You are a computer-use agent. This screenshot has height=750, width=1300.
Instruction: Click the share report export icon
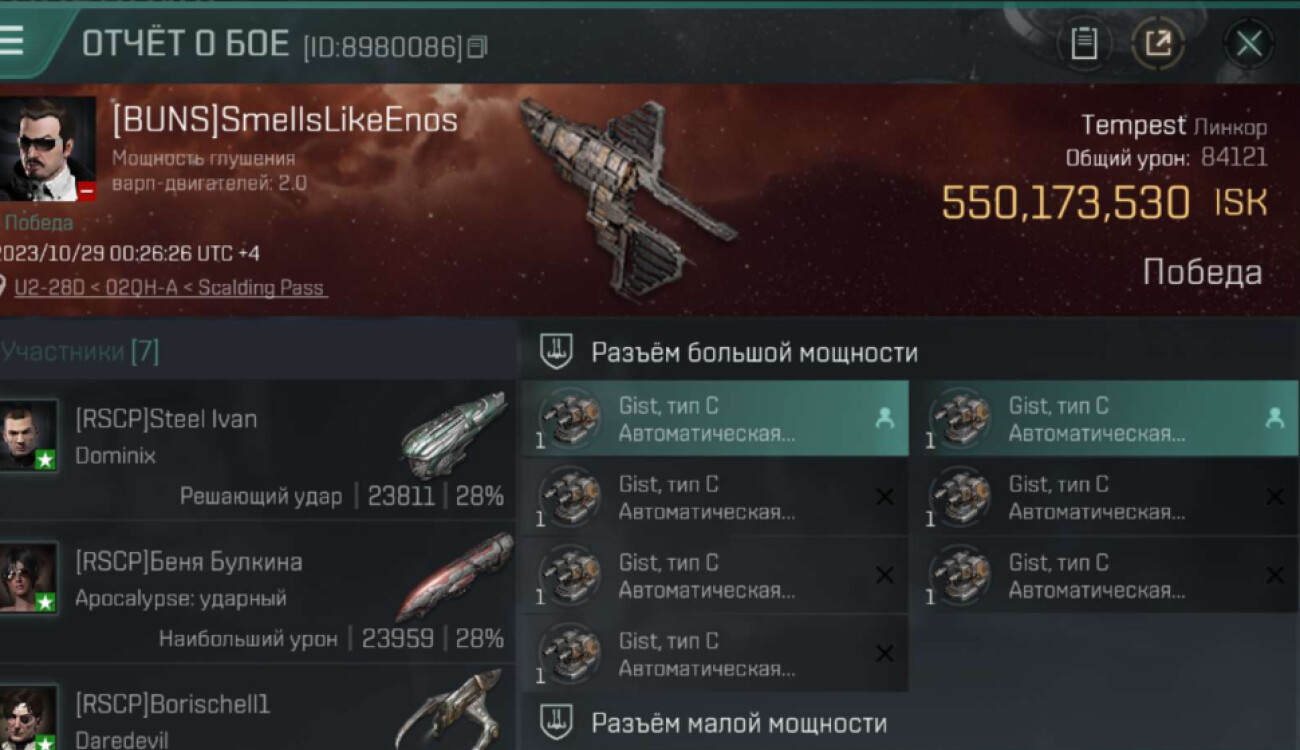[1158, 44]
